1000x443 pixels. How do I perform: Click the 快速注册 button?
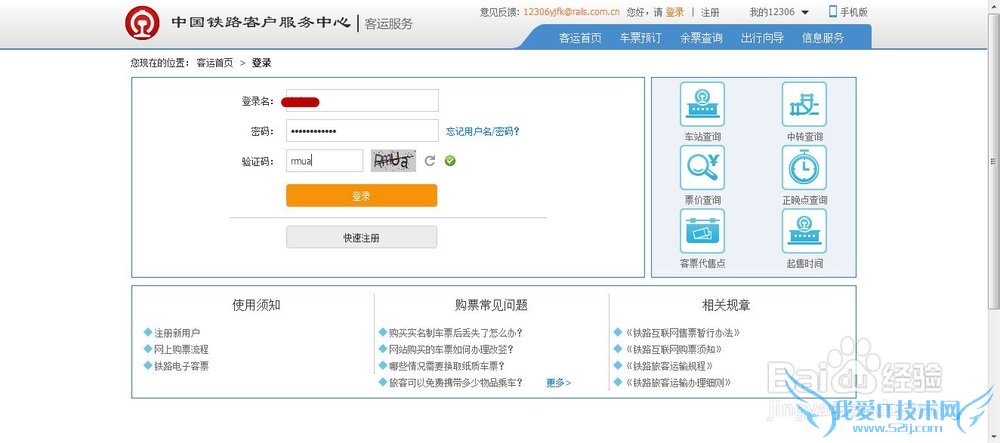(362, 237)
